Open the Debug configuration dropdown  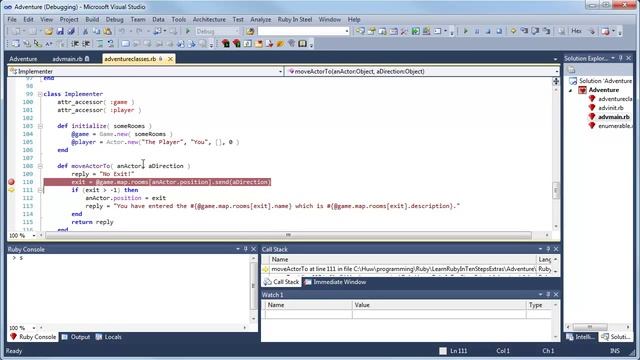pyautogui.click(x=237, y=31)
